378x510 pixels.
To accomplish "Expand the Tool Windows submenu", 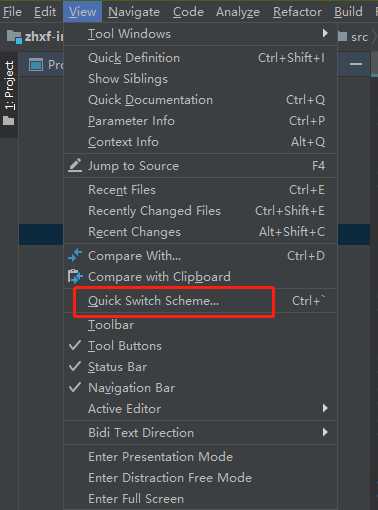I will pos(200,34).
